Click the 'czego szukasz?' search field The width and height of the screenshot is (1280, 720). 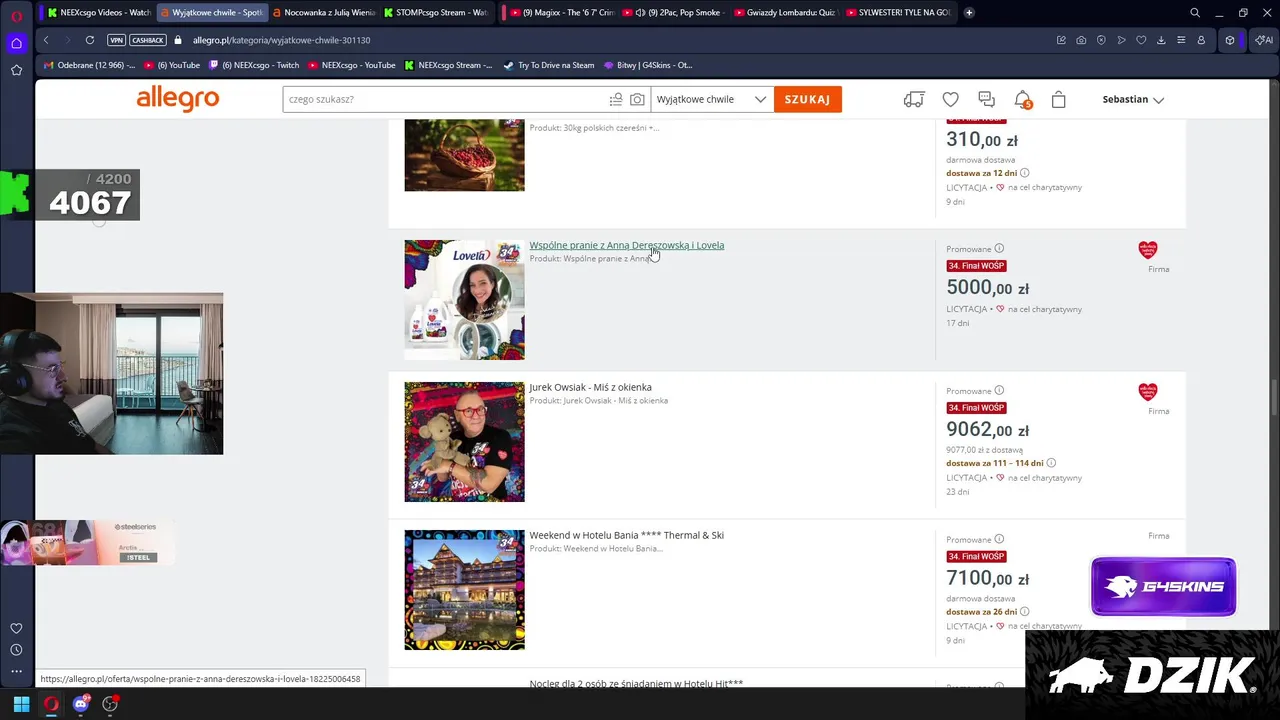445,99
